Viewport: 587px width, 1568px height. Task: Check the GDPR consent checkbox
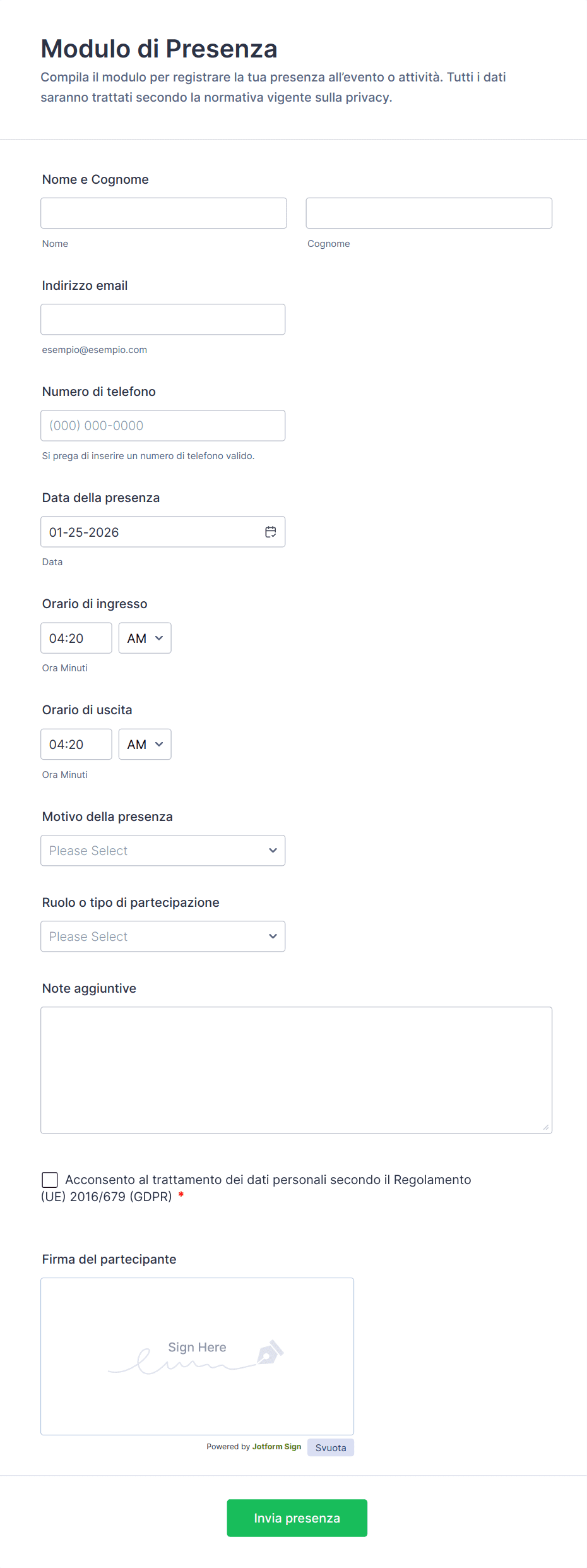click(x=50, y=1180)
